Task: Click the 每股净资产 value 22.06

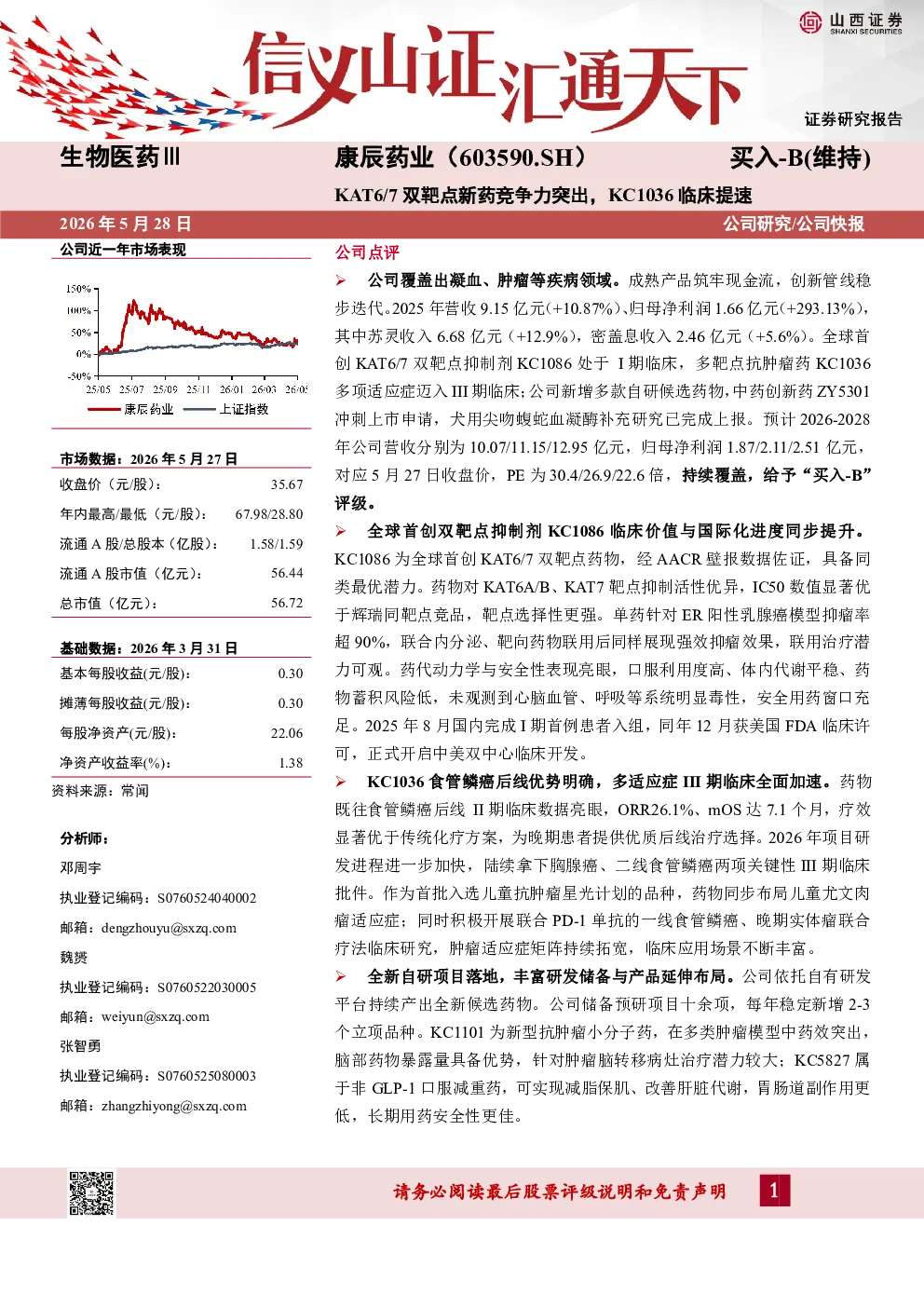Action: click(287, 733)
